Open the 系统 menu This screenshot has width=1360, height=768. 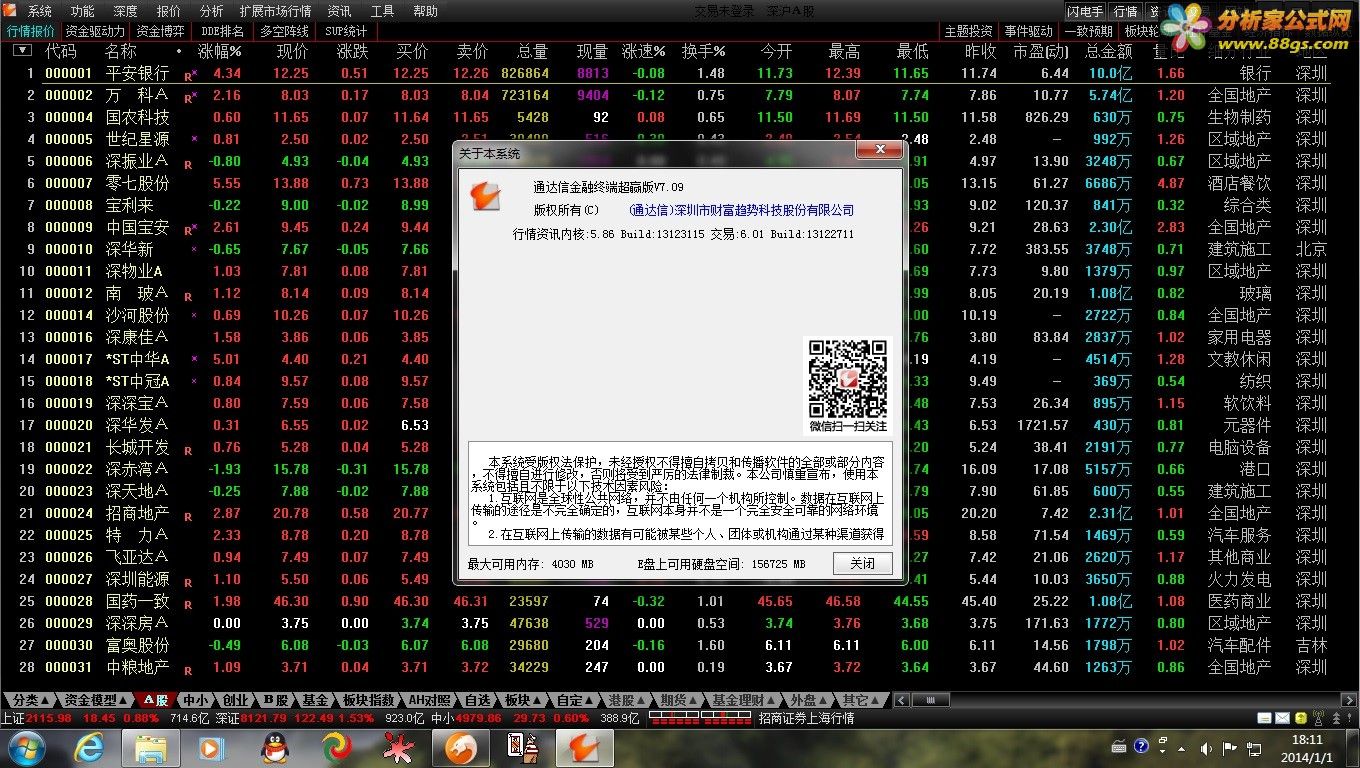40,11
